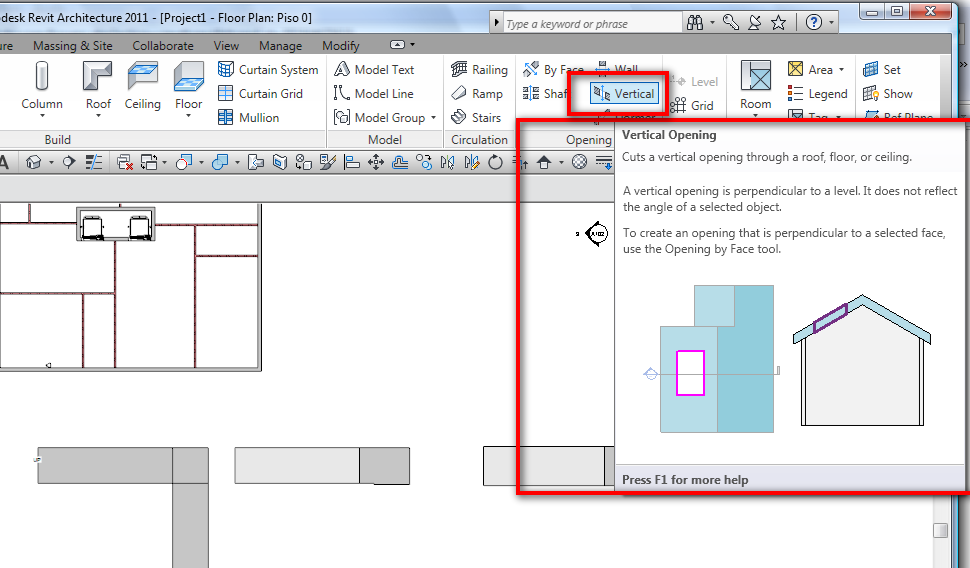Screen dimensions: 970x568
Task: Toggle Thin Lines display
Action: coord(93,162)
